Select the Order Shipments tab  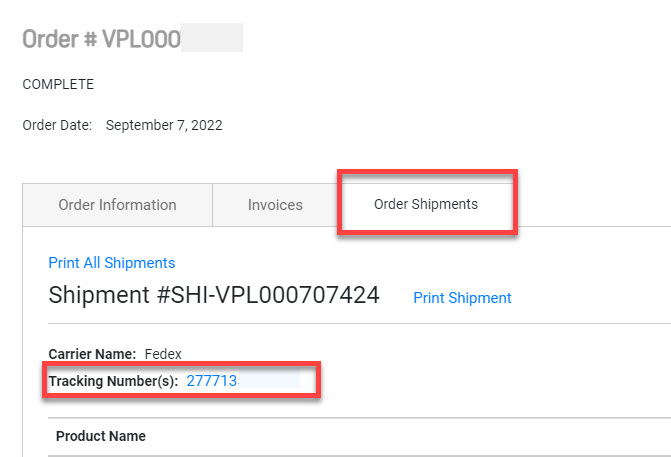pyautogui.click(x=426, y=204)
